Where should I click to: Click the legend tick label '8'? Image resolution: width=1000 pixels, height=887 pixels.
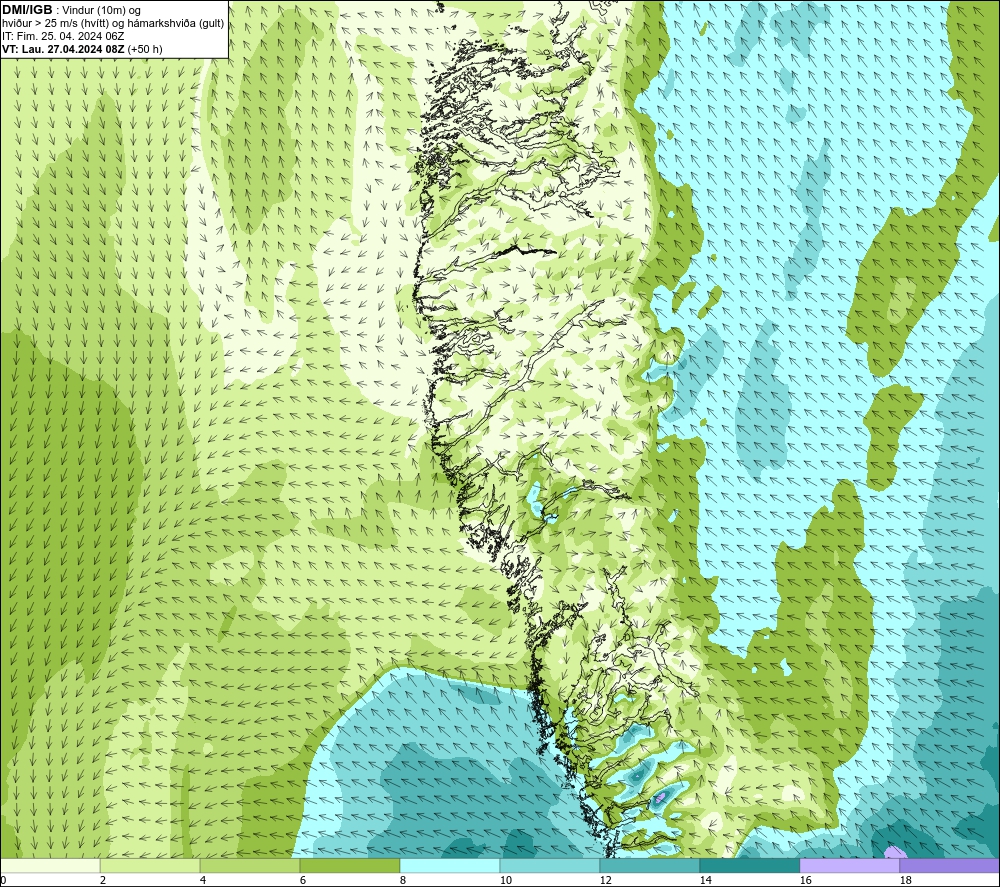[x=402, y=881]
